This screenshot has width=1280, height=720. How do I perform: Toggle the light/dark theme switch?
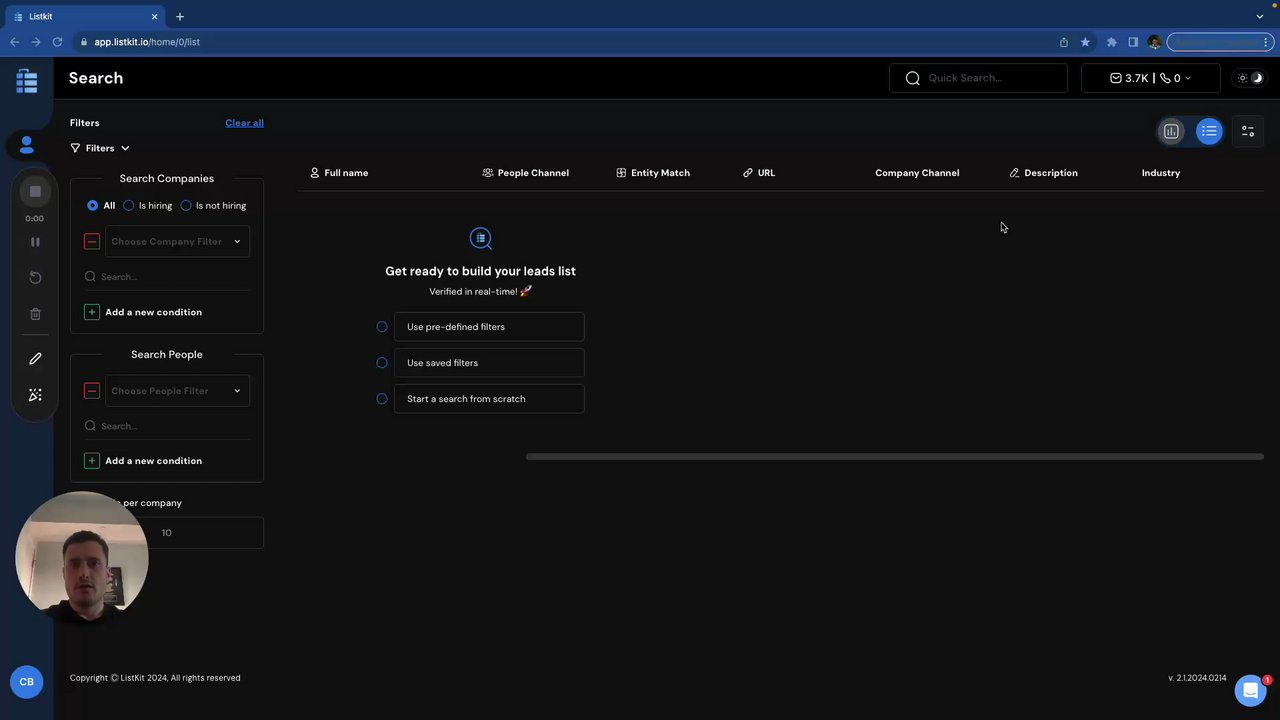tap(1250, 78)
